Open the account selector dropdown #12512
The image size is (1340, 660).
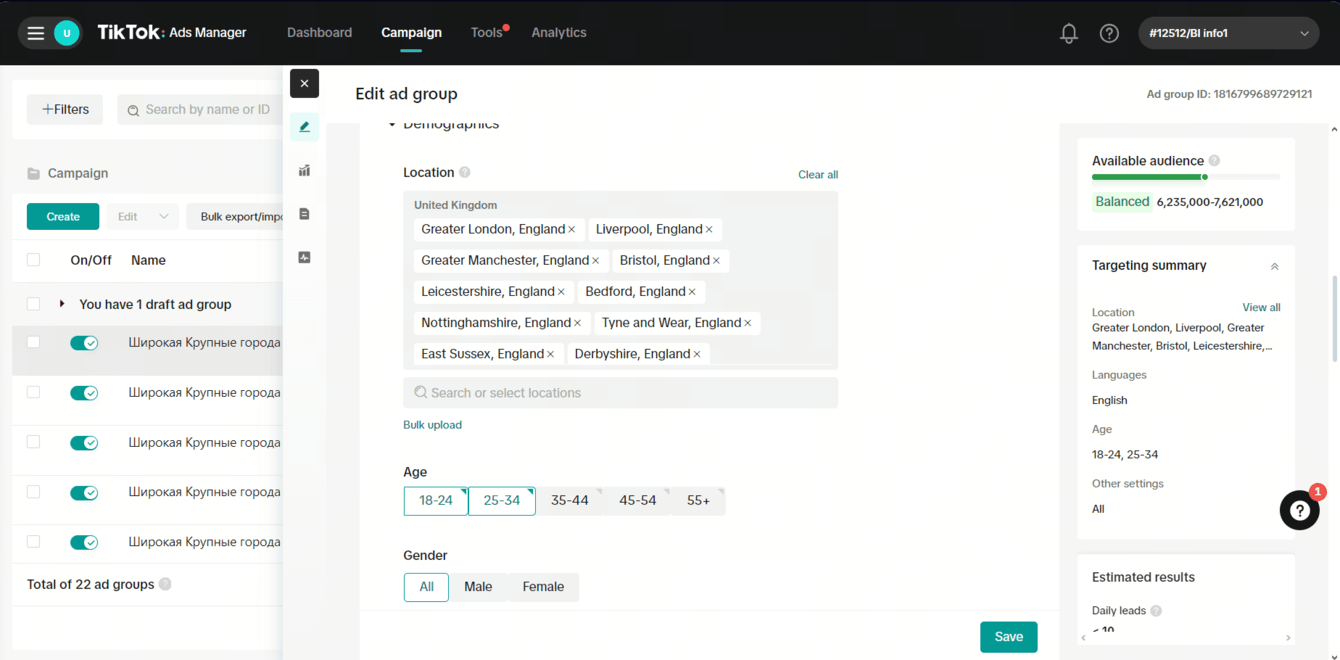(x=1228, y=33)
